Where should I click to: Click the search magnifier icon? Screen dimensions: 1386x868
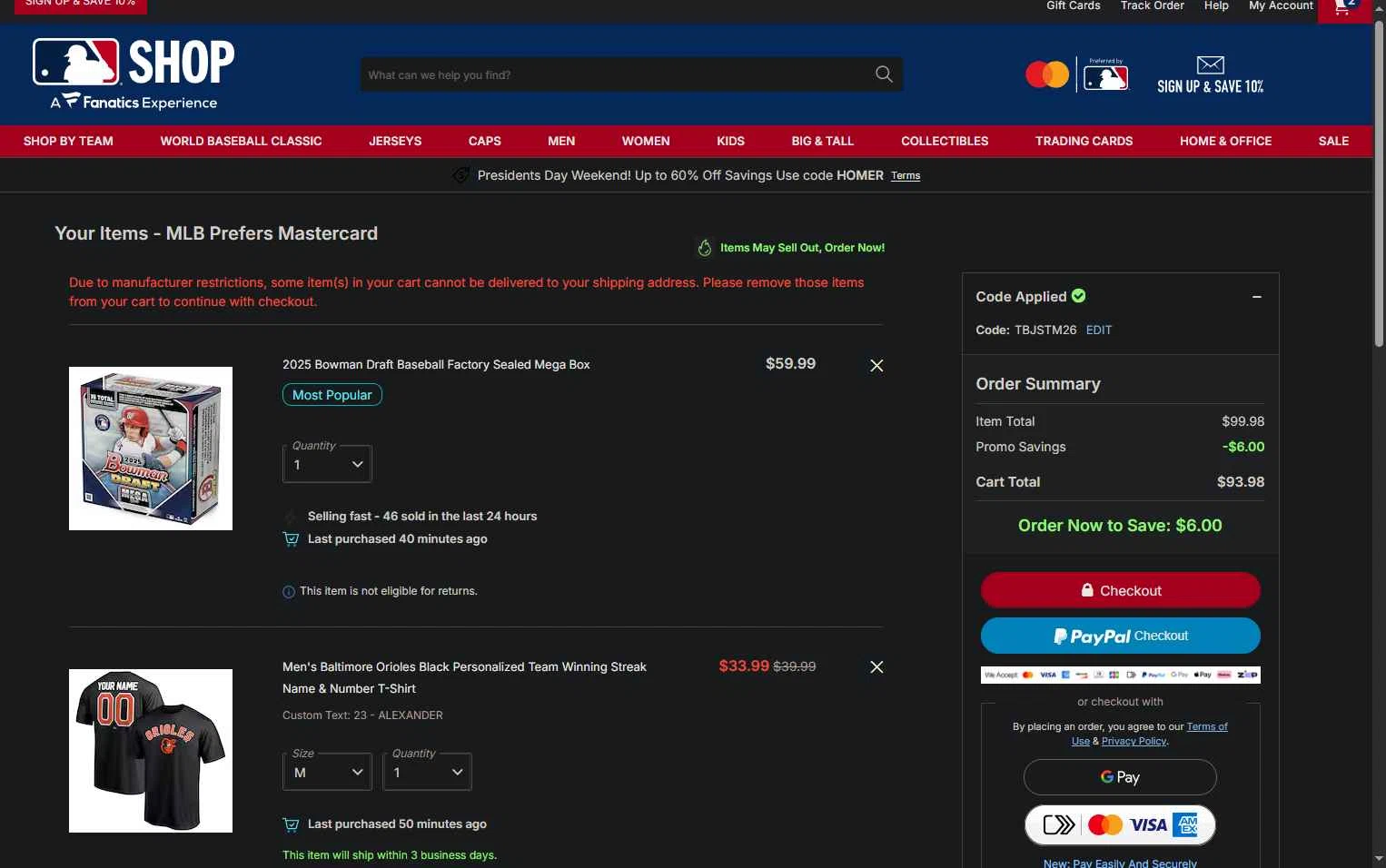[x=884, y=74]
